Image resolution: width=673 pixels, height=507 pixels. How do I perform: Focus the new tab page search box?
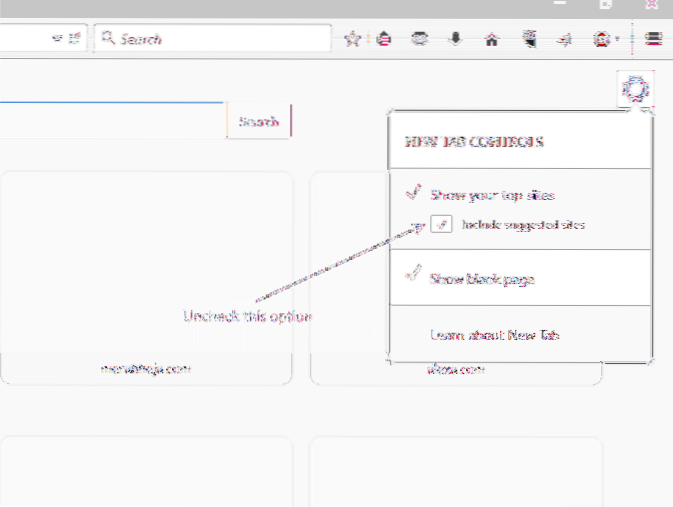click(x=110, y=121)
